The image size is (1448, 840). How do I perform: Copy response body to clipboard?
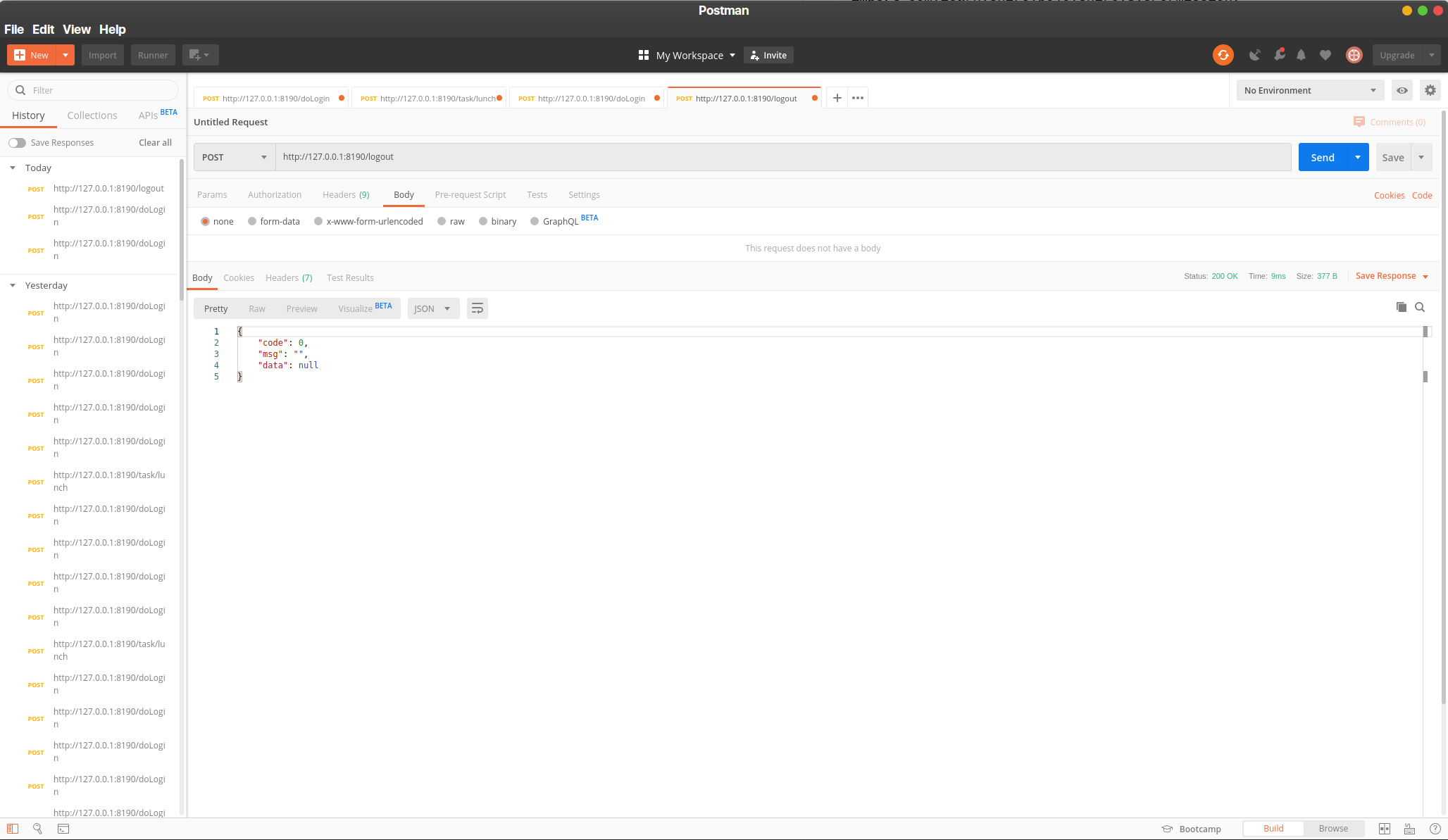[1401, 307]
